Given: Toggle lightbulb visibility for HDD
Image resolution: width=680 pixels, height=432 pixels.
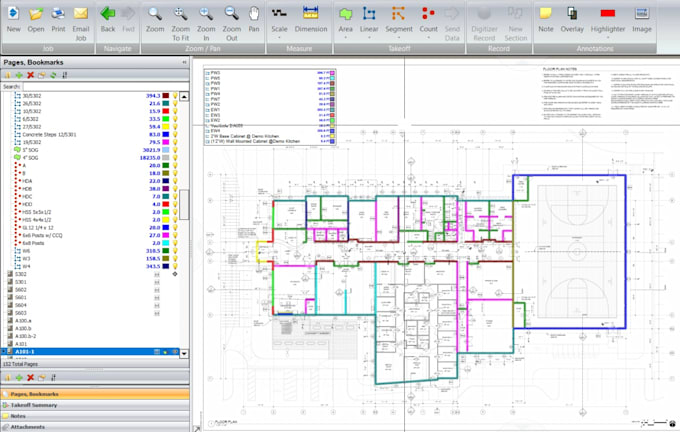Looking at the screenshot, I should (x=175, y=204).
